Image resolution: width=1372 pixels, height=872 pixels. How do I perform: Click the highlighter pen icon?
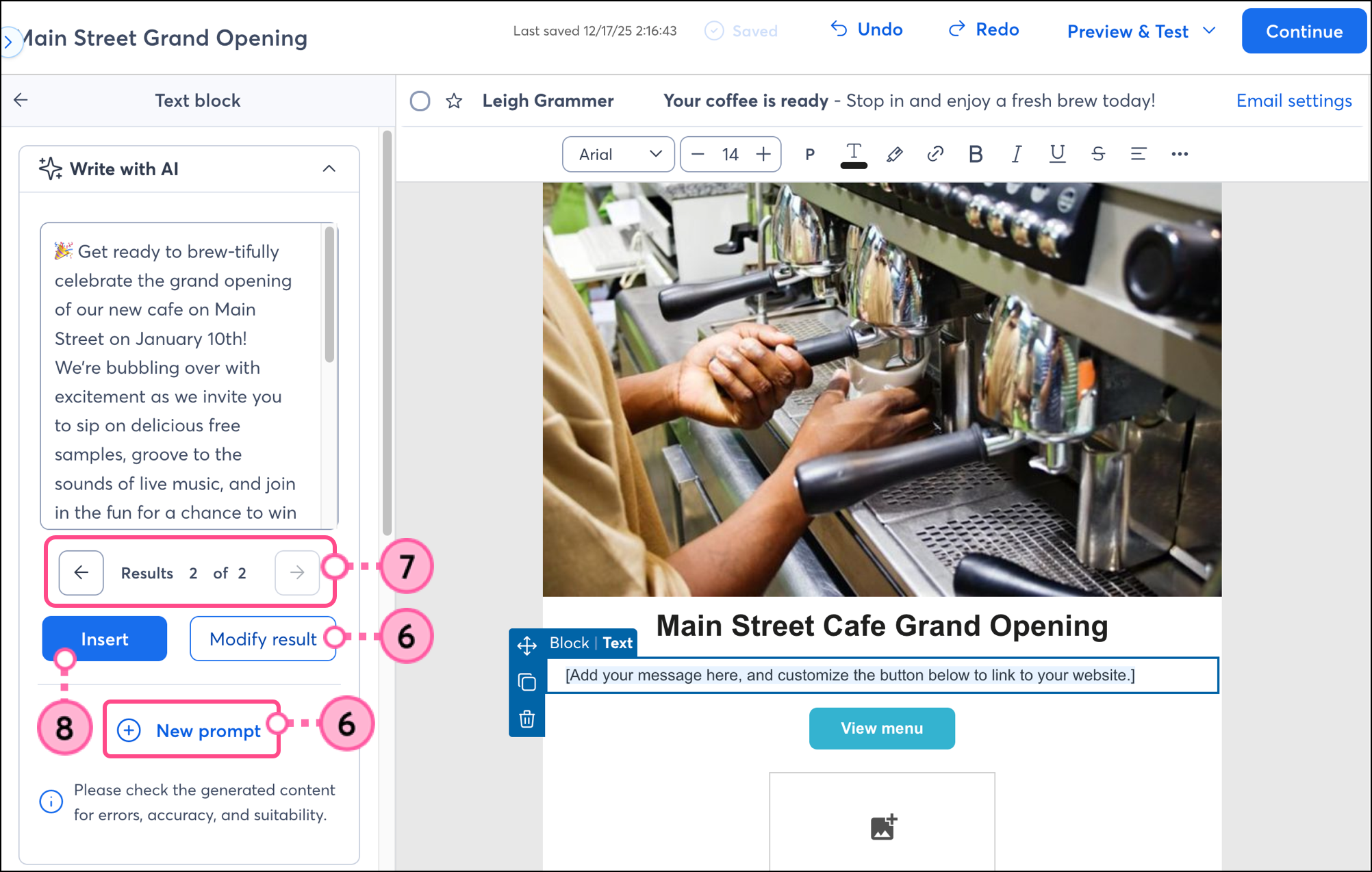(894, 154)
